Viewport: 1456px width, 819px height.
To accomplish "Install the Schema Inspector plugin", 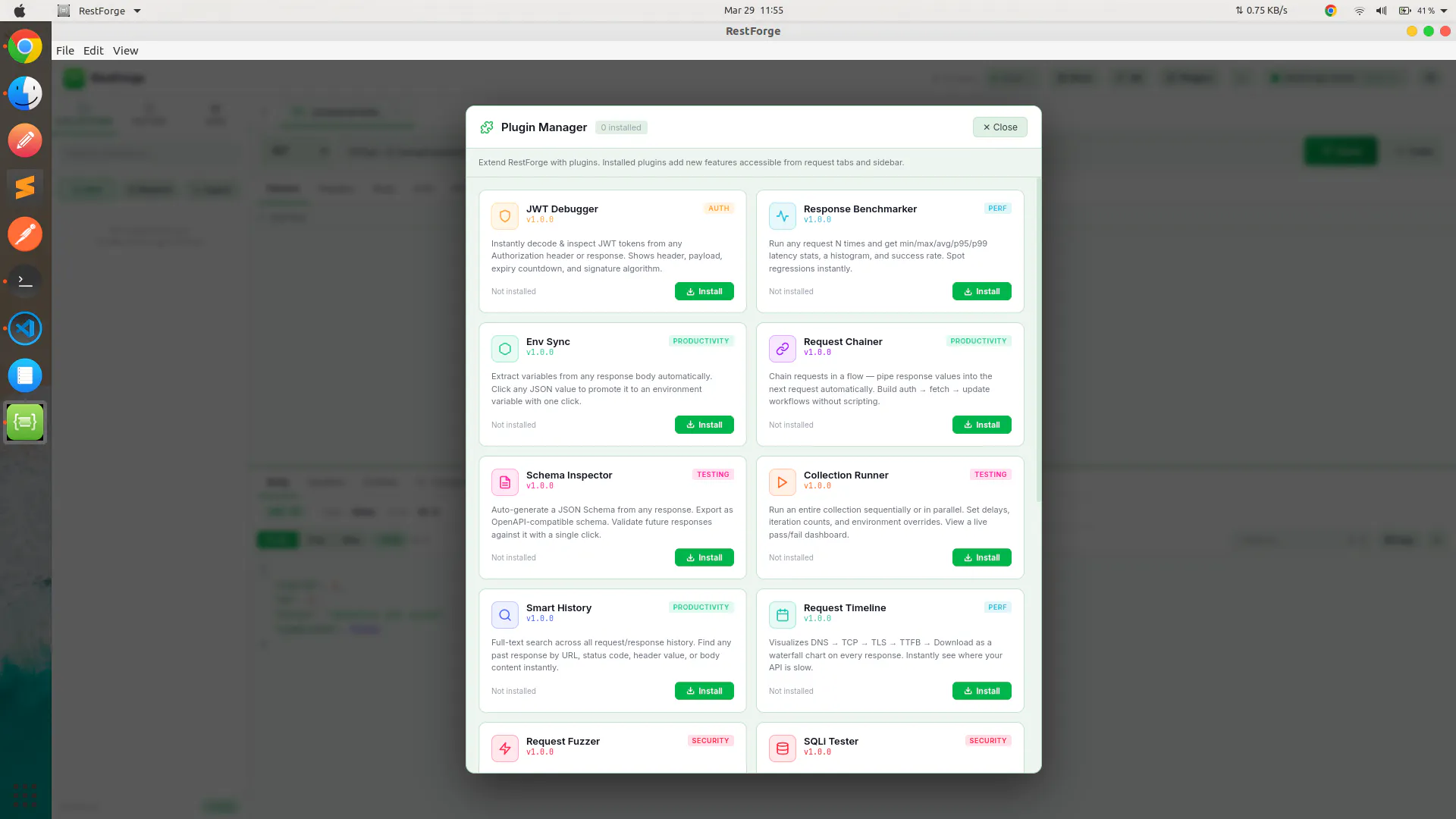I will [704, 557].
